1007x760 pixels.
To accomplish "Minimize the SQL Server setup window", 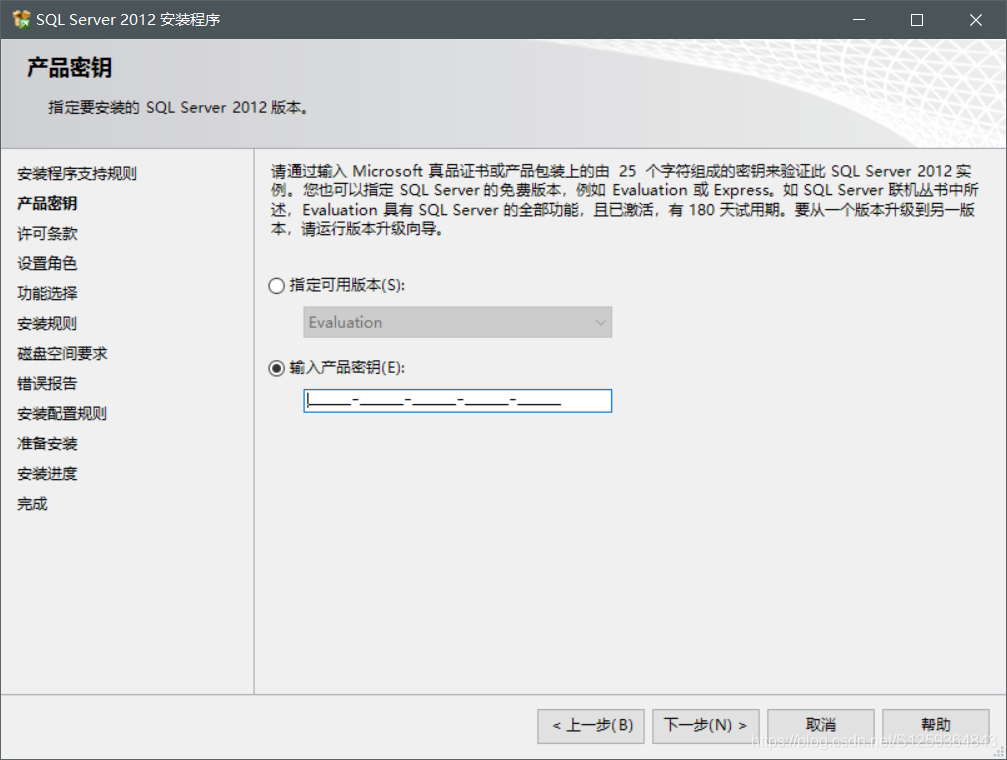I will point(859,20).
